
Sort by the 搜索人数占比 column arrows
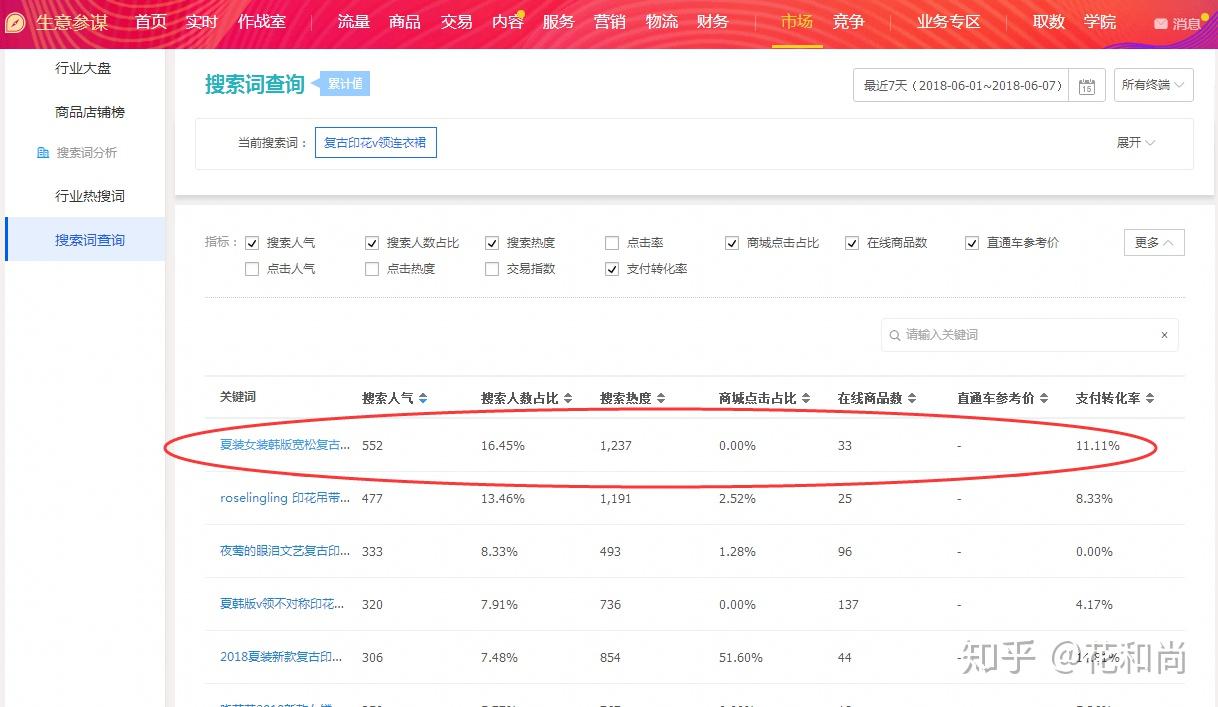(567, 398)
